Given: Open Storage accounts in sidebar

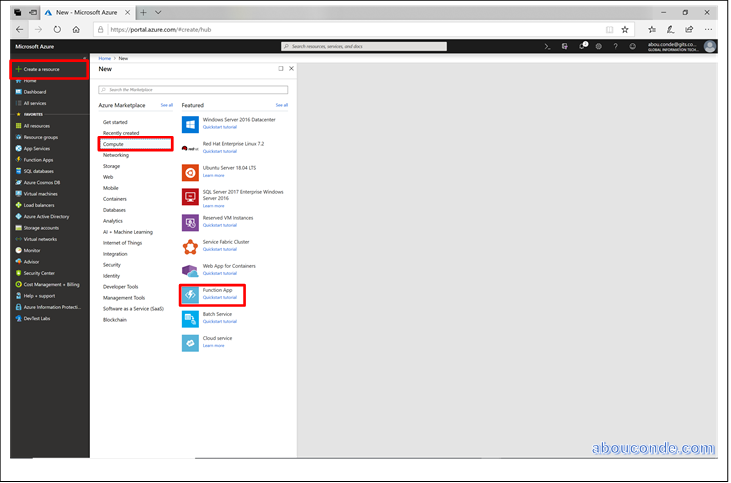Looking at the screenshot, I should [41, 228].
